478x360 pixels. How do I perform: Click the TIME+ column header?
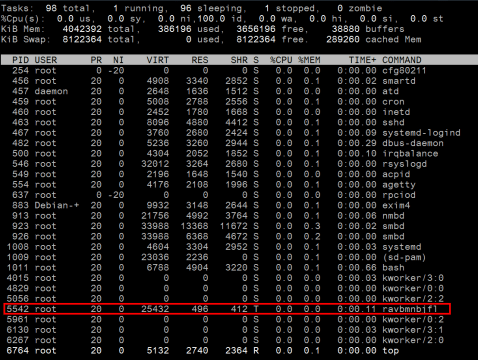click(362, 60)
